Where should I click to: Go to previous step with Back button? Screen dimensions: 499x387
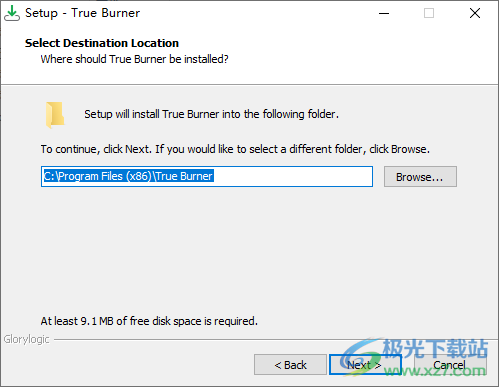coord(290,365)
